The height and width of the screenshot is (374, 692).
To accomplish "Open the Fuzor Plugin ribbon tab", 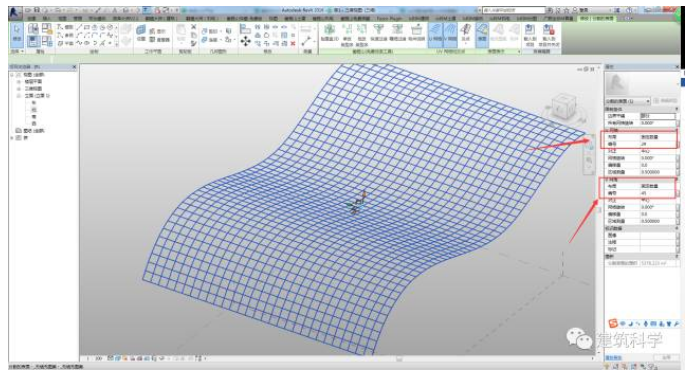I will 389,19.
